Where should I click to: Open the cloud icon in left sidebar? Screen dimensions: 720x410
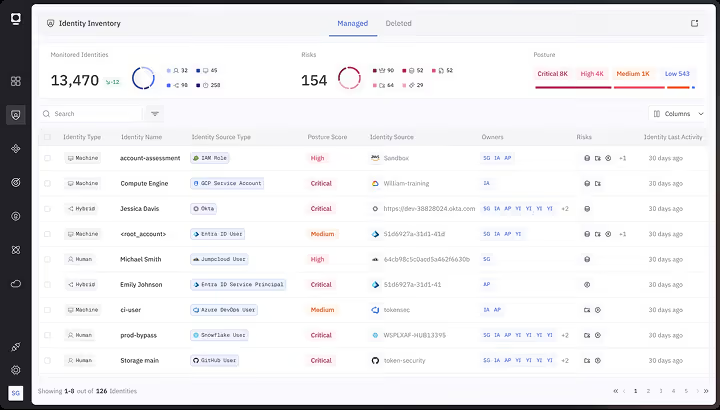(16, 284)
